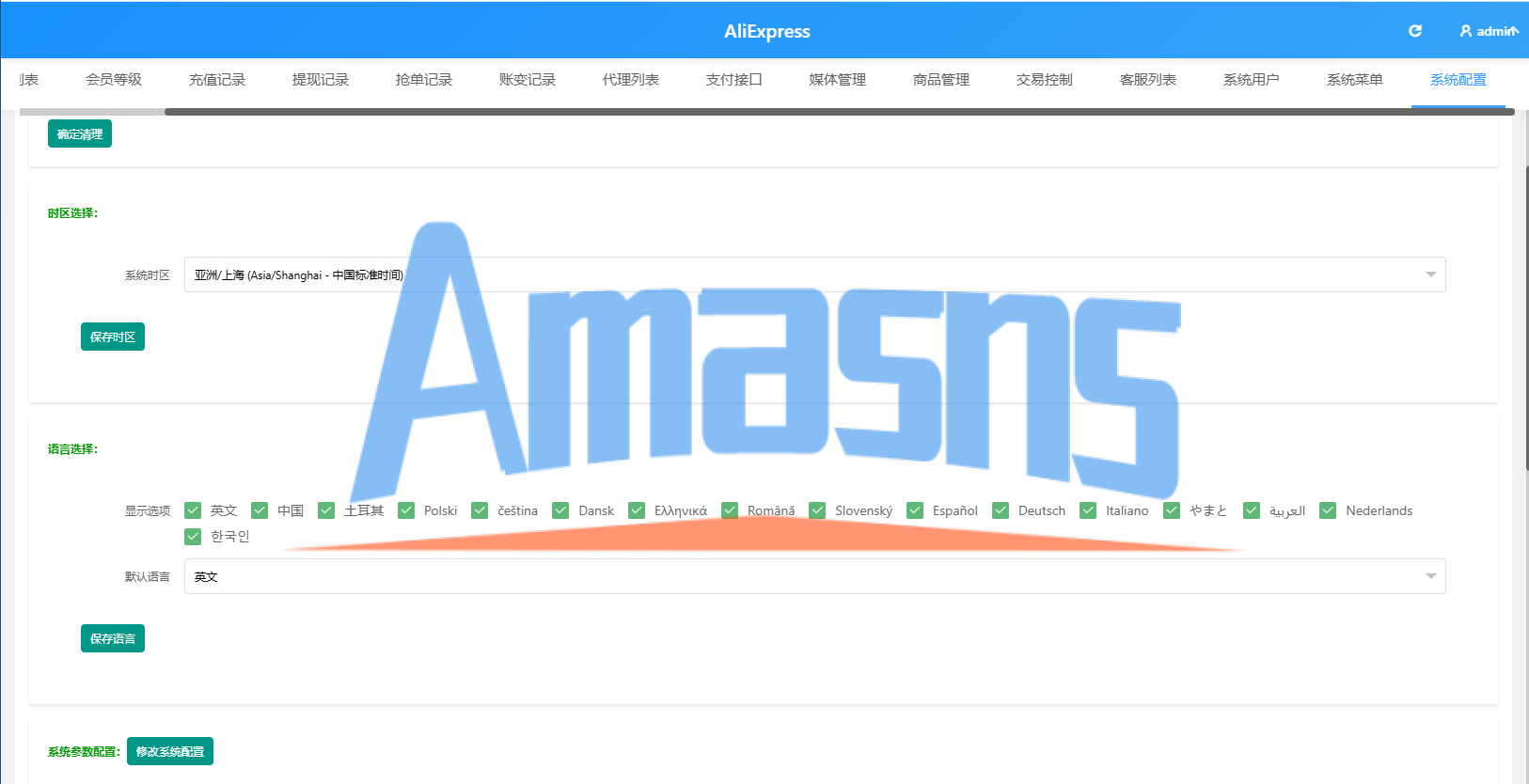Image resolution: width=1529 pixels, height=784 pixels.
Task: Click the horizontal tab bar scrollbar
Action: [839, 112]
